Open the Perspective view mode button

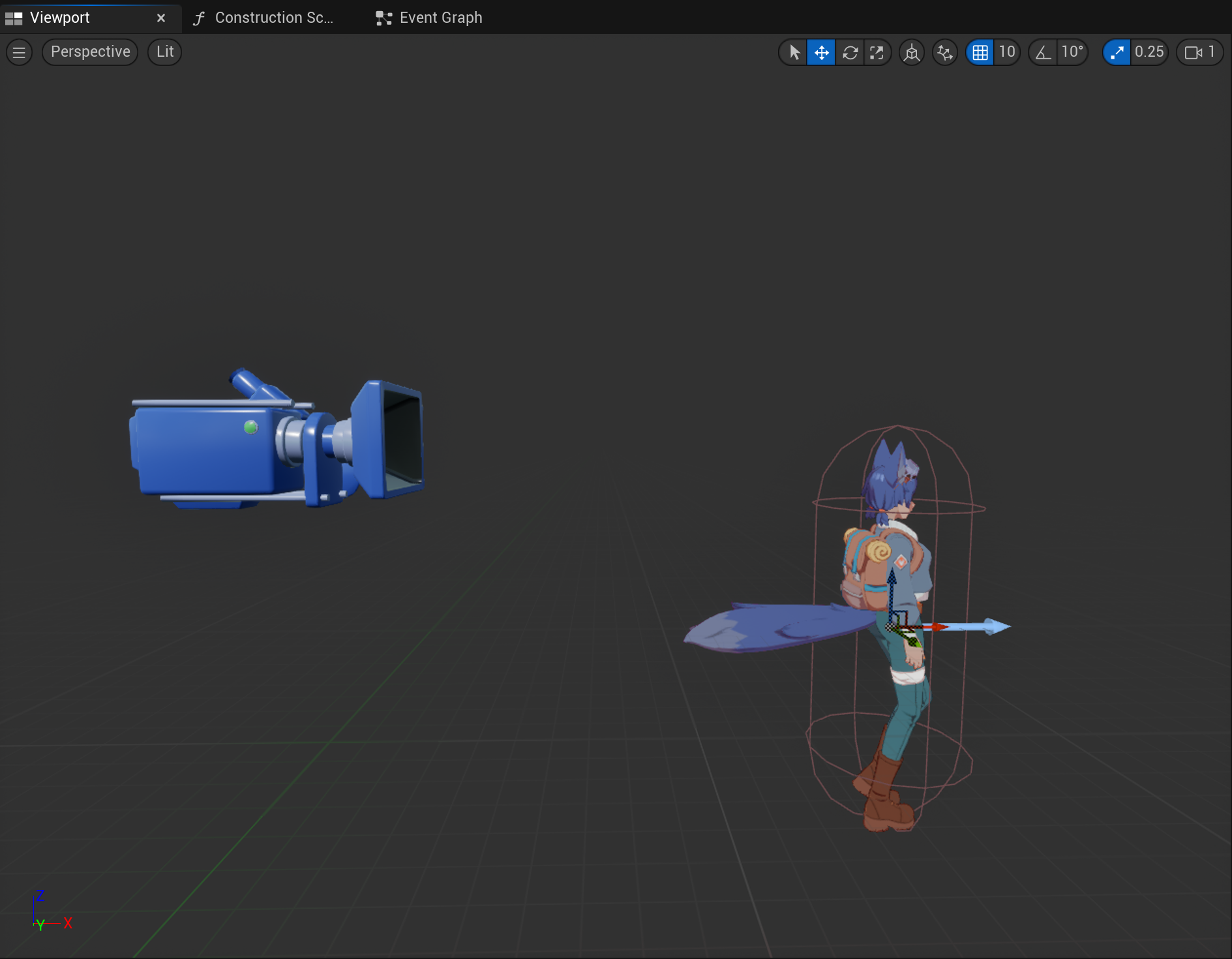[90, 52]
